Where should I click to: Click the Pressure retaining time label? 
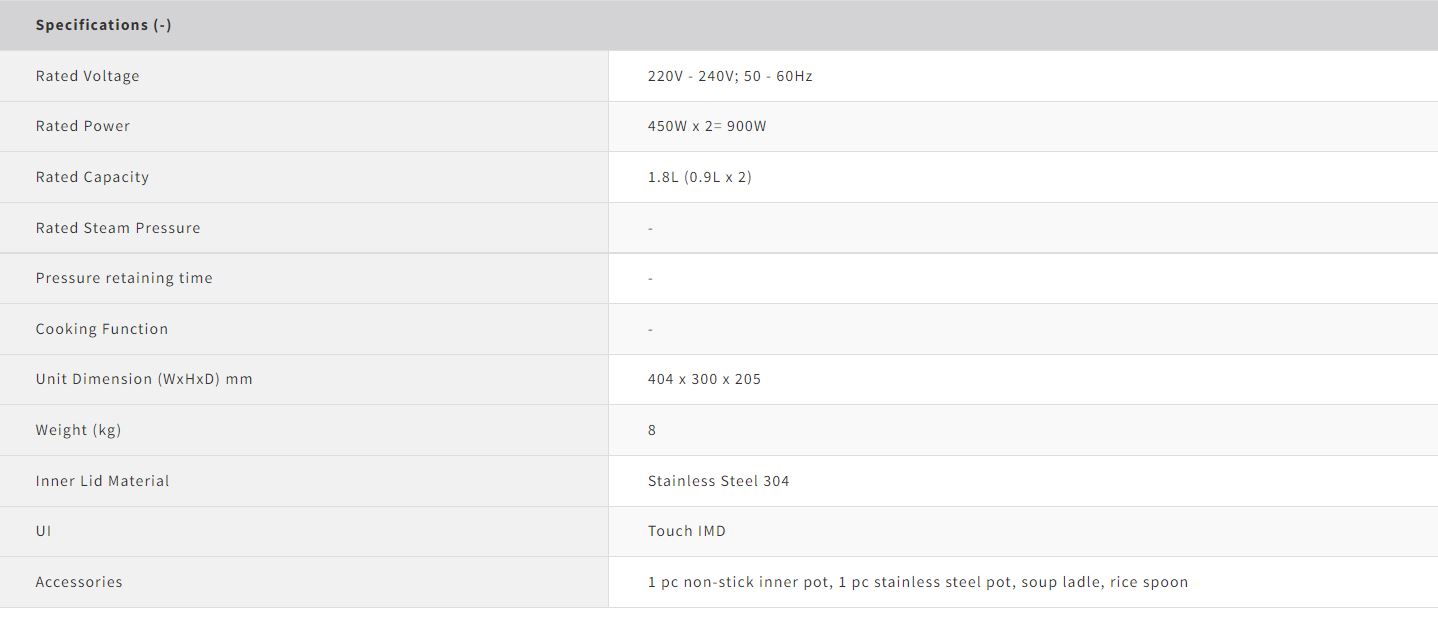tap(124, 278)
